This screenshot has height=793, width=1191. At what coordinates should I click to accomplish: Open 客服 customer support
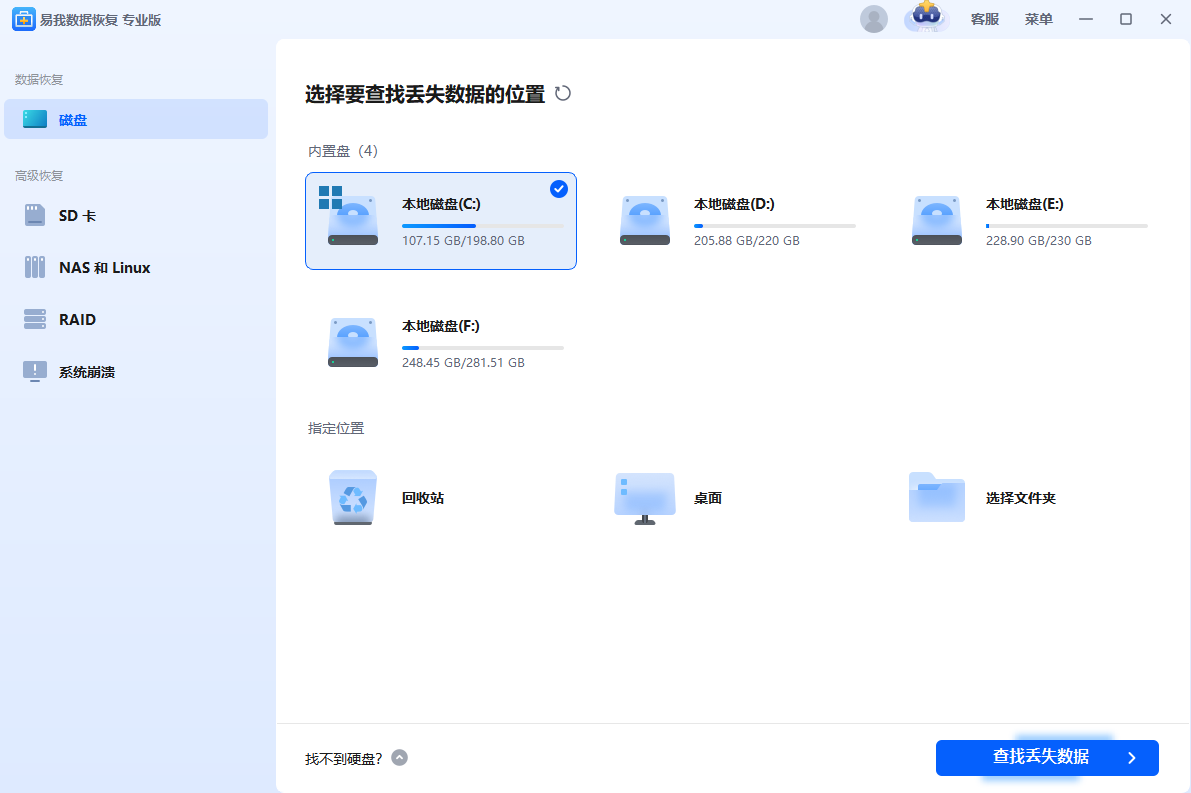click(x=984, y=19)
